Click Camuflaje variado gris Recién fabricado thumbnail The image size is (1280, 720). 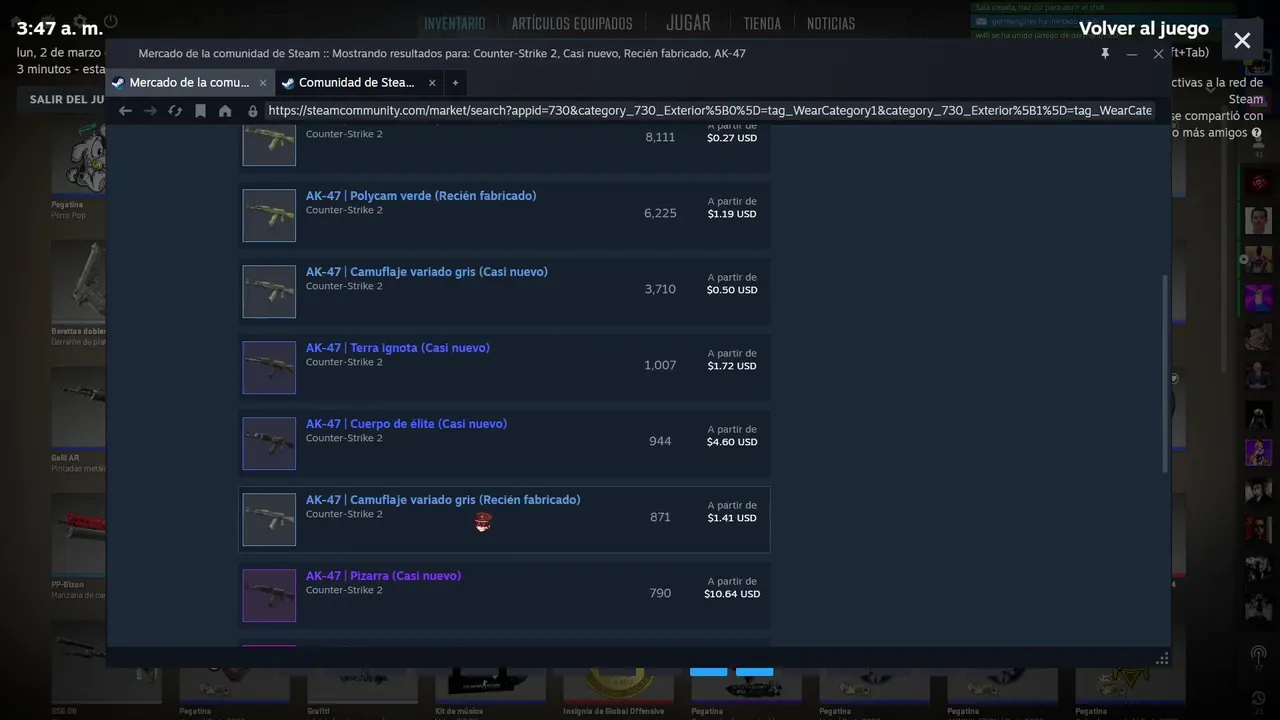[x=269, y=519]
